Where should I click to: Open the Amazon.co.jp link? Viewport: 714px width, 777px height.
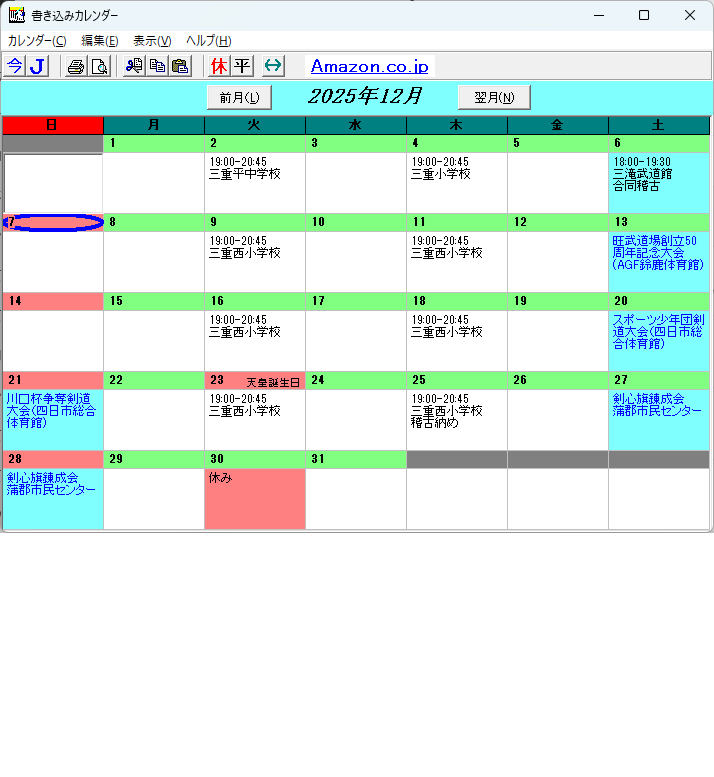click(x=369, y=66)
